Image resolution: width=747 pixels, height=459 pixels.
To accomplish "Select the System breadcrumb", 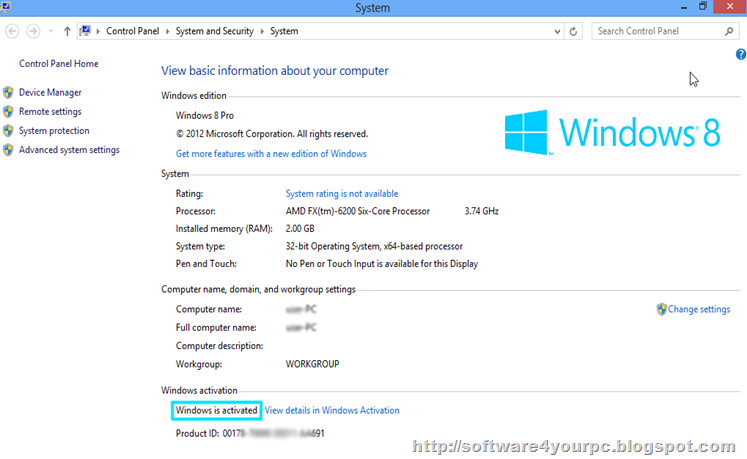I will tap(284, 31).
